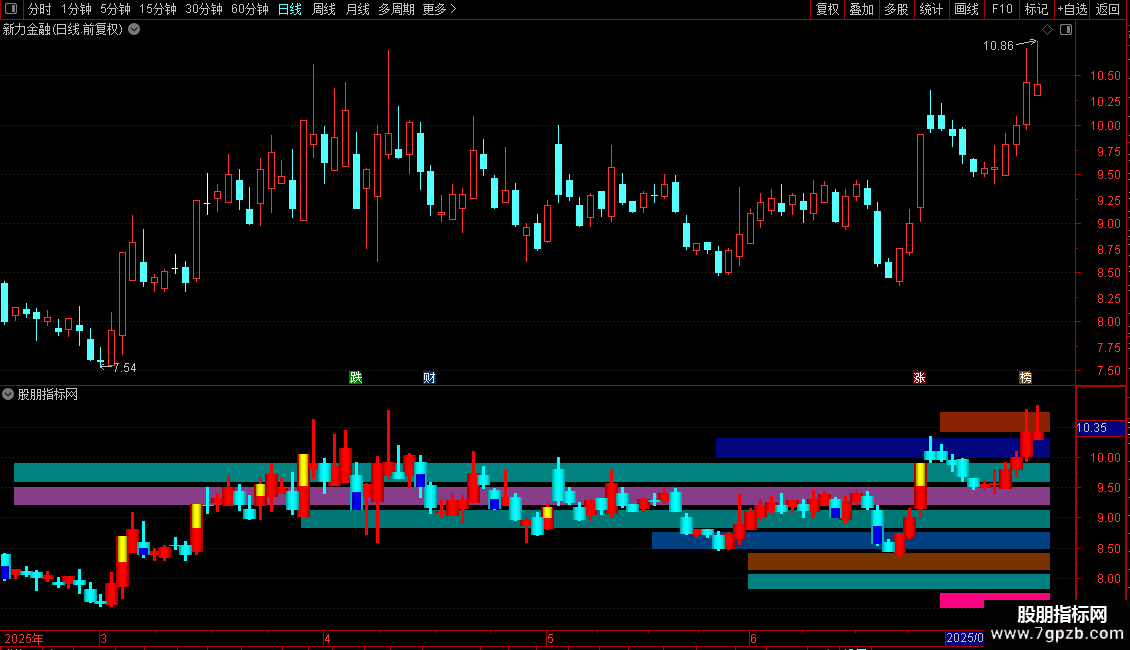Expand the 新力金融 title dropdown arrow
The width and height of the screenshot is (1130, 650).
[134, 30]
